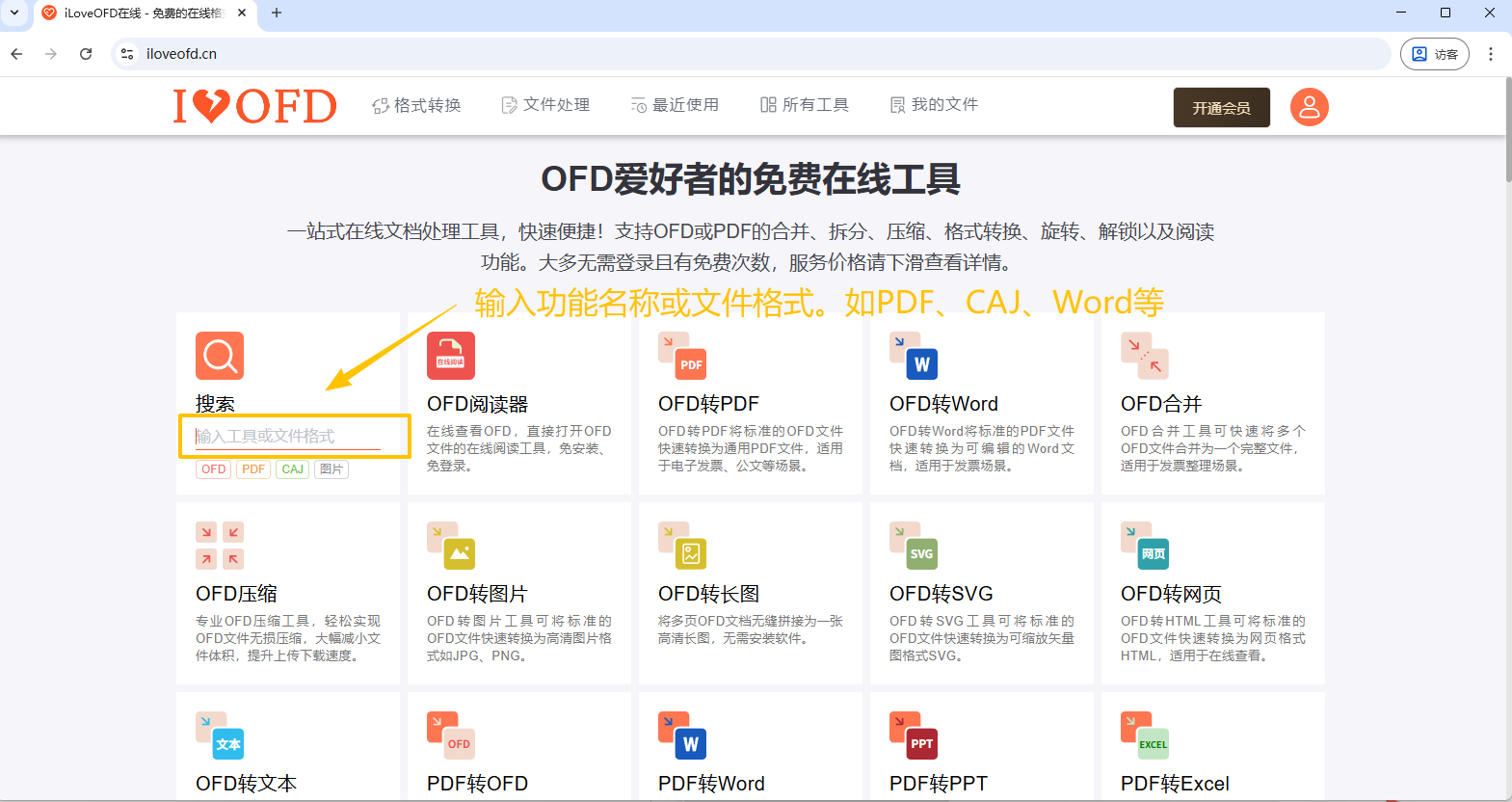This screenshot has height=802, width=1512.
Task: Open the 所有工具 menu
Action: pyautogui.click(x=805, y=105)
